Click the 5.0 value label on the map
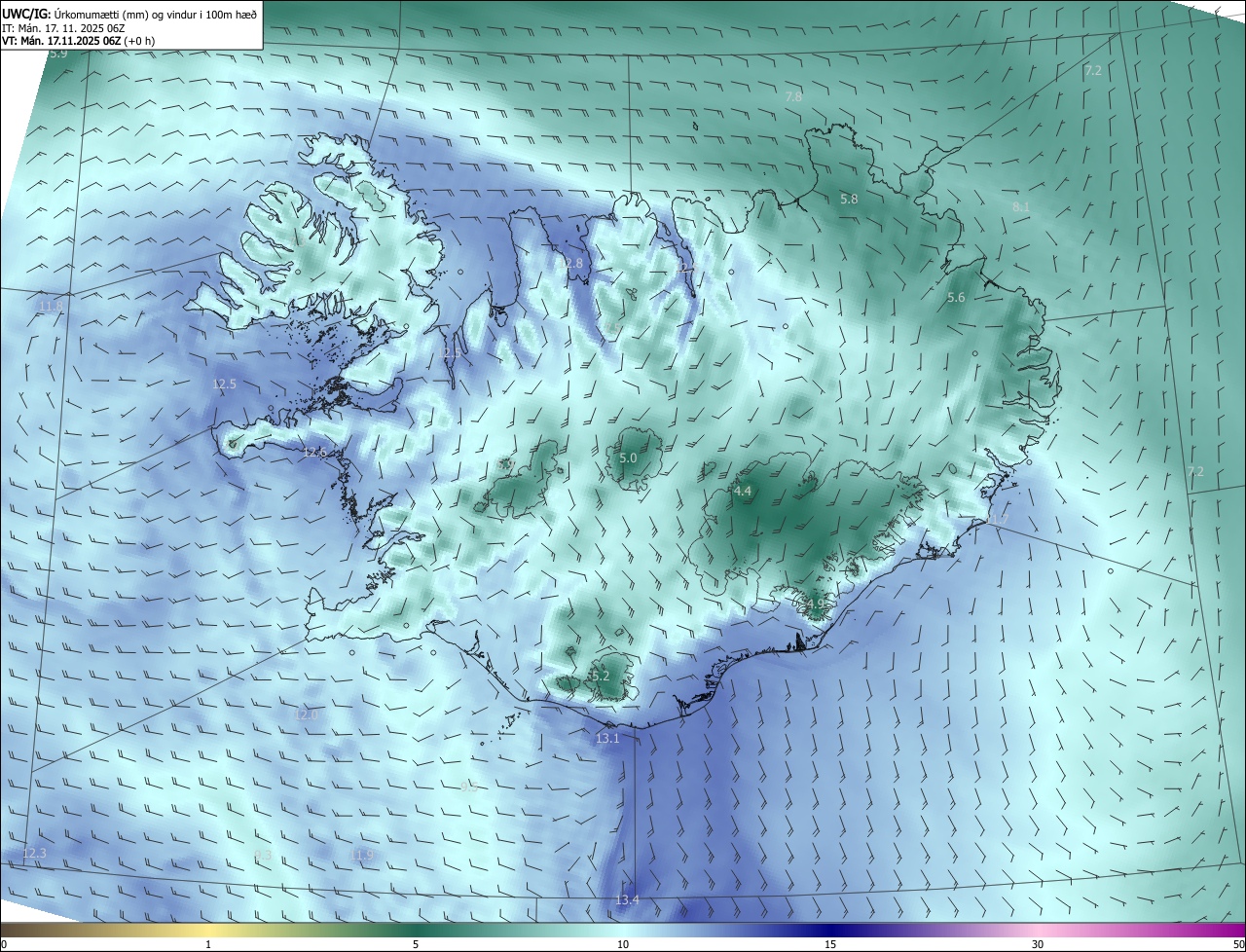 [x=628, y=458]
